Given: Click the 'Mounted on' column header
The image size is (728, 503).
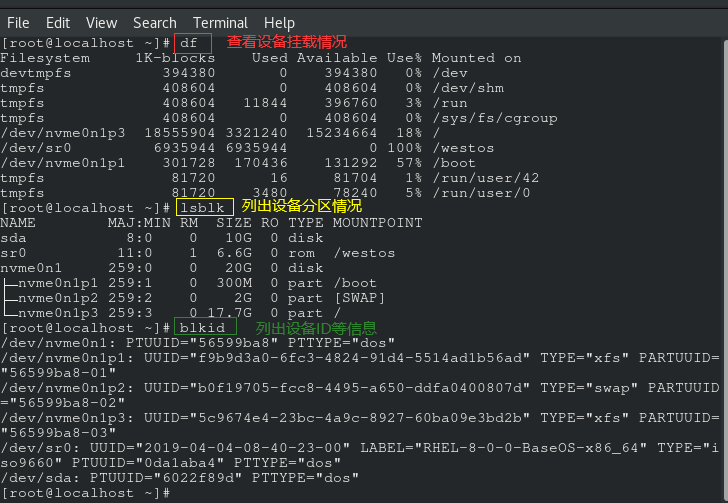Looking at the screenshot, I should [x=476, y=58].
